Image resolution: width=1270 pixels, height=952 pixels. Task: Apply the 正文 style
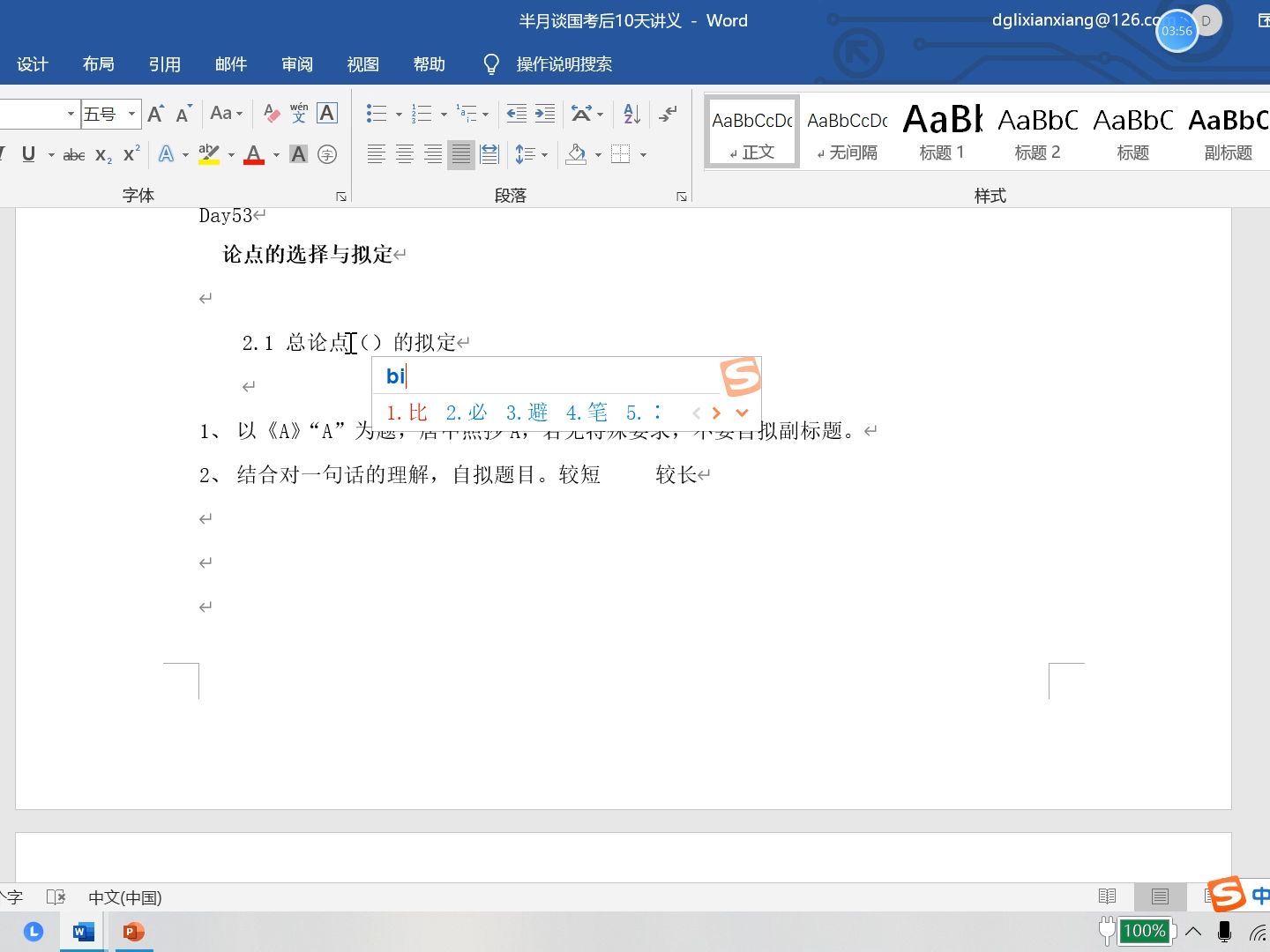752,131
